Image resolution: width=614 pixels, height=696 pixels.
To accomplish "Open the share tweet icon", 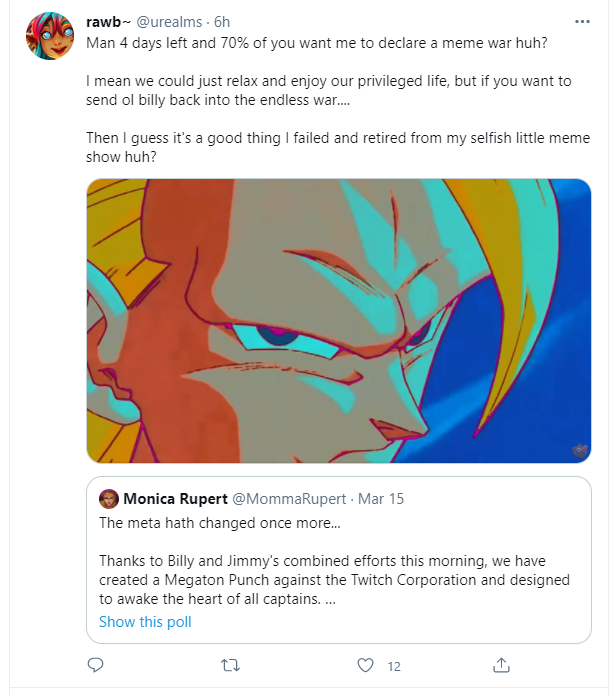I will tap(501, 665).
